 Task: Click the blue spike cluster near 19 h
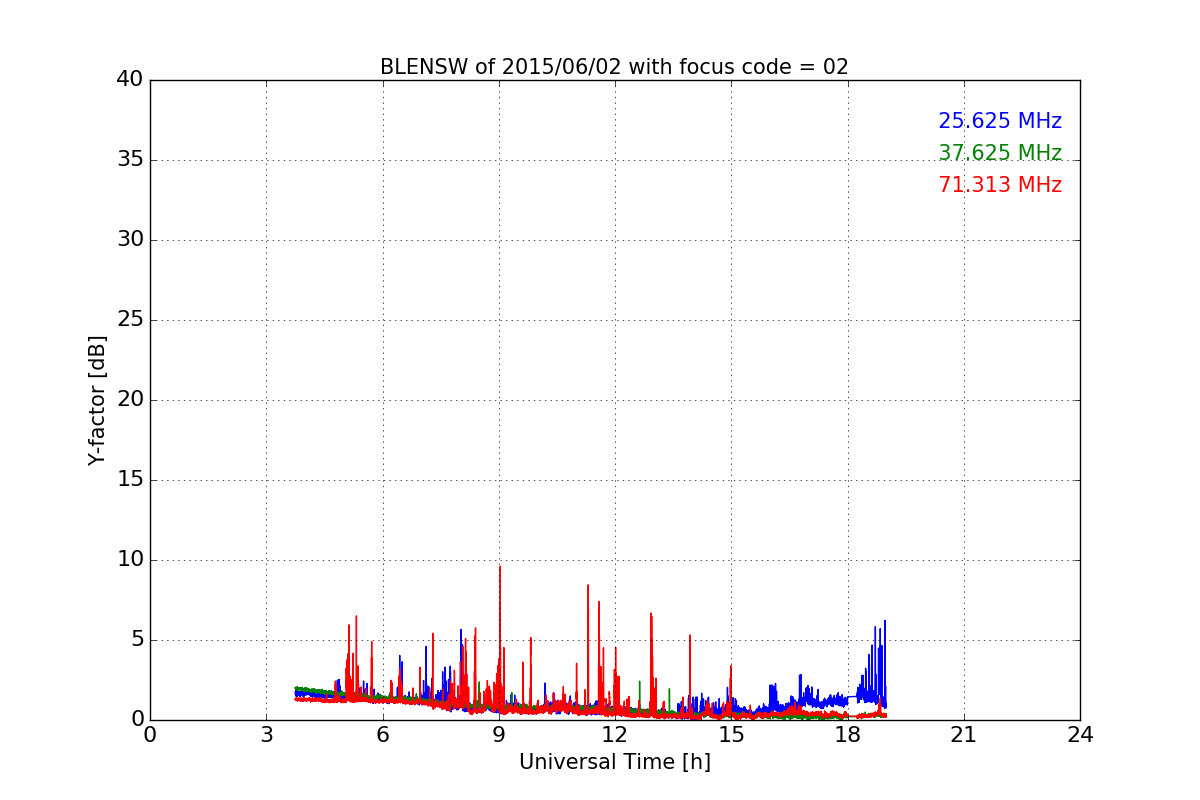click(873, 665)
